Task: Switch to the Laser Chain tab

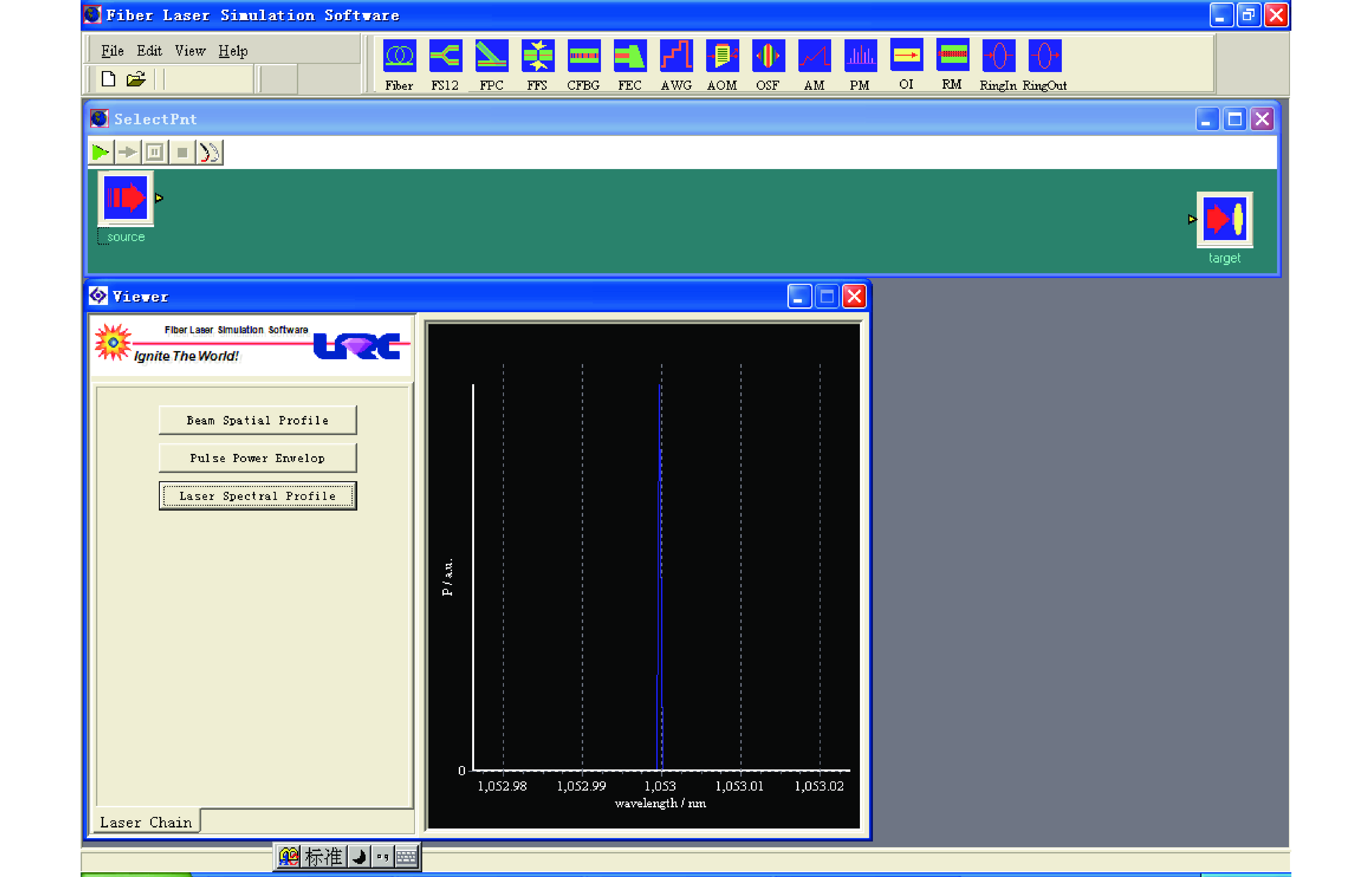Action: tap(146, 822)
